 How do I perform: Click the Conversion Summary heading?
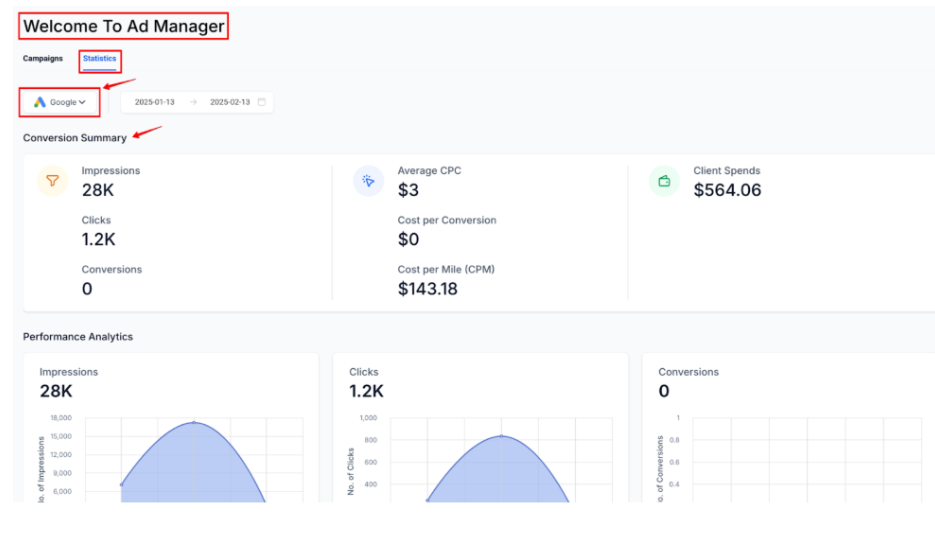[75, 138]
